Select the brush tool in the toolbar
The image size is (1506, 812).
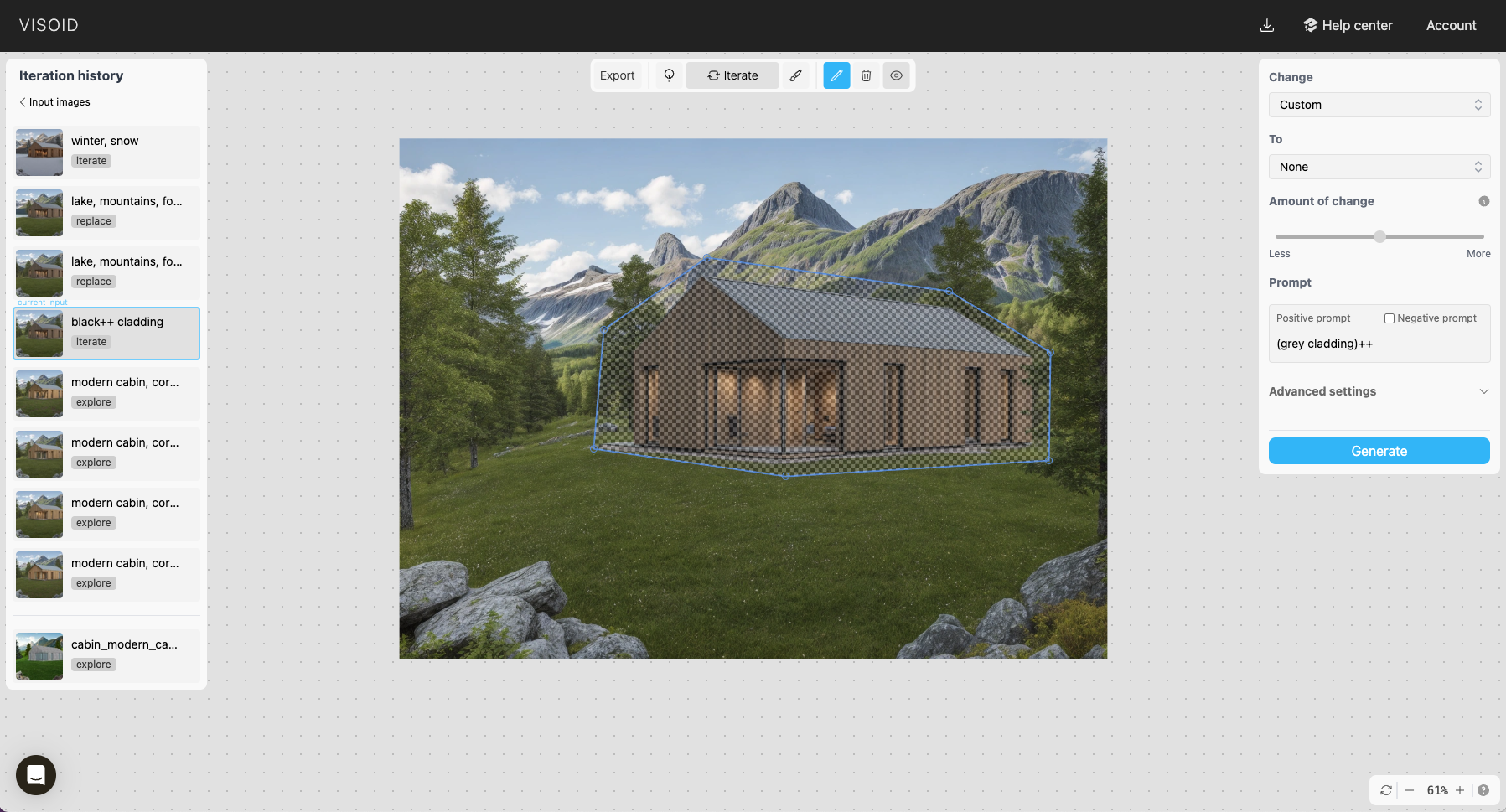point(795,75)
